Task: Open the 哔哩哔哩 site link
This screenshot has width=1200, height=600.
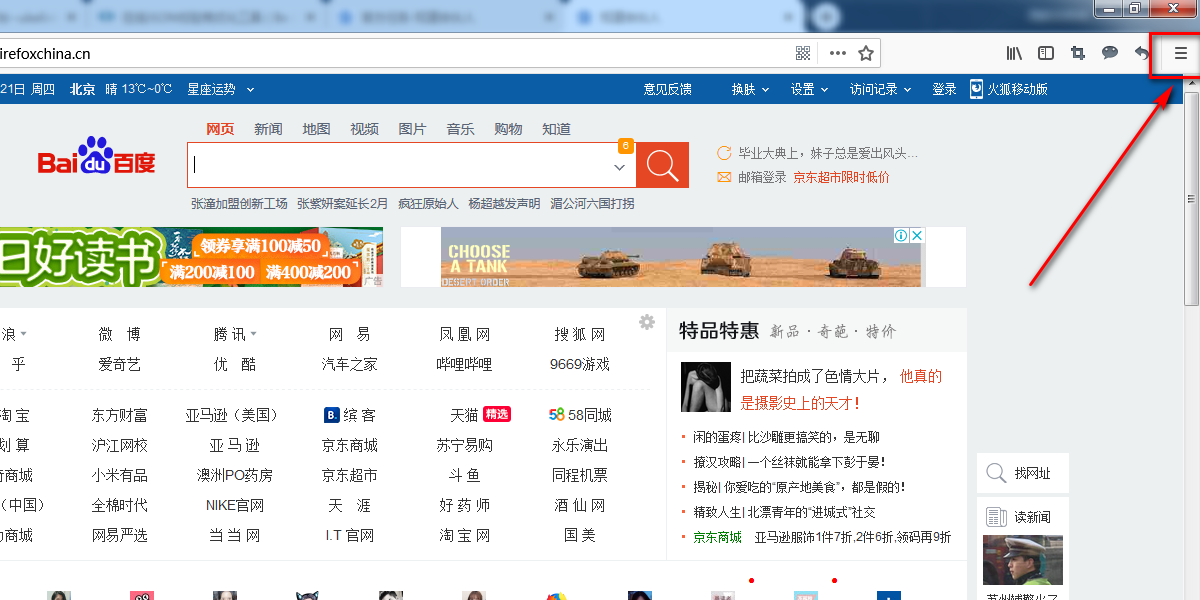Action: pyautogui.click(x=464, y=364)
